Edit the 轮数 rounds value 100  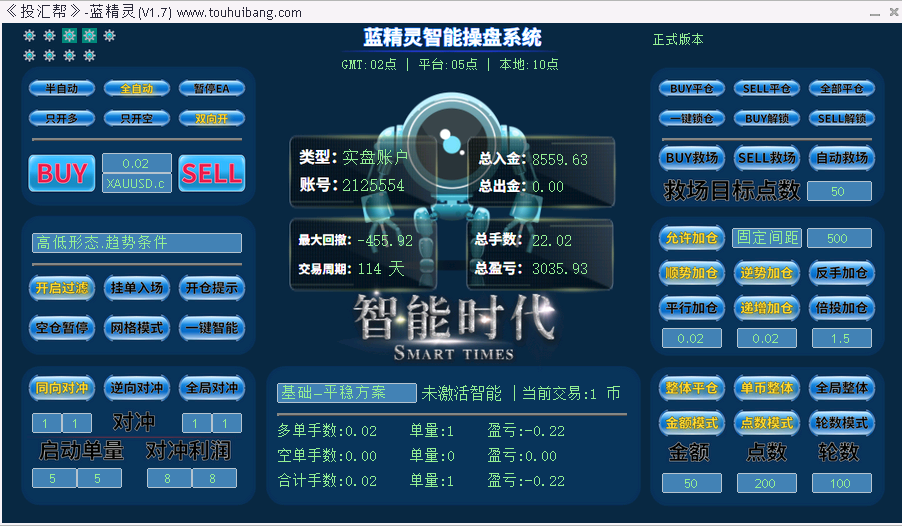click(842, 483)
